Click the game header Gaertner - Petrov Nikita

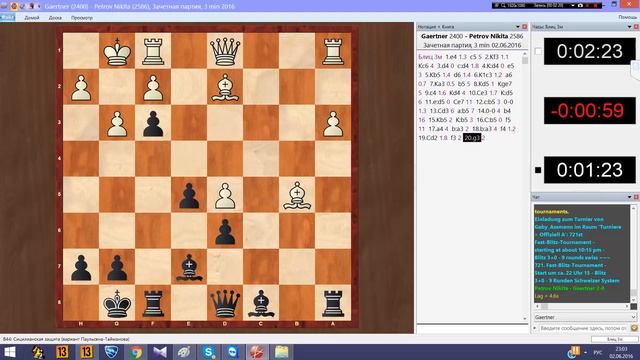[x=472, y=36]
